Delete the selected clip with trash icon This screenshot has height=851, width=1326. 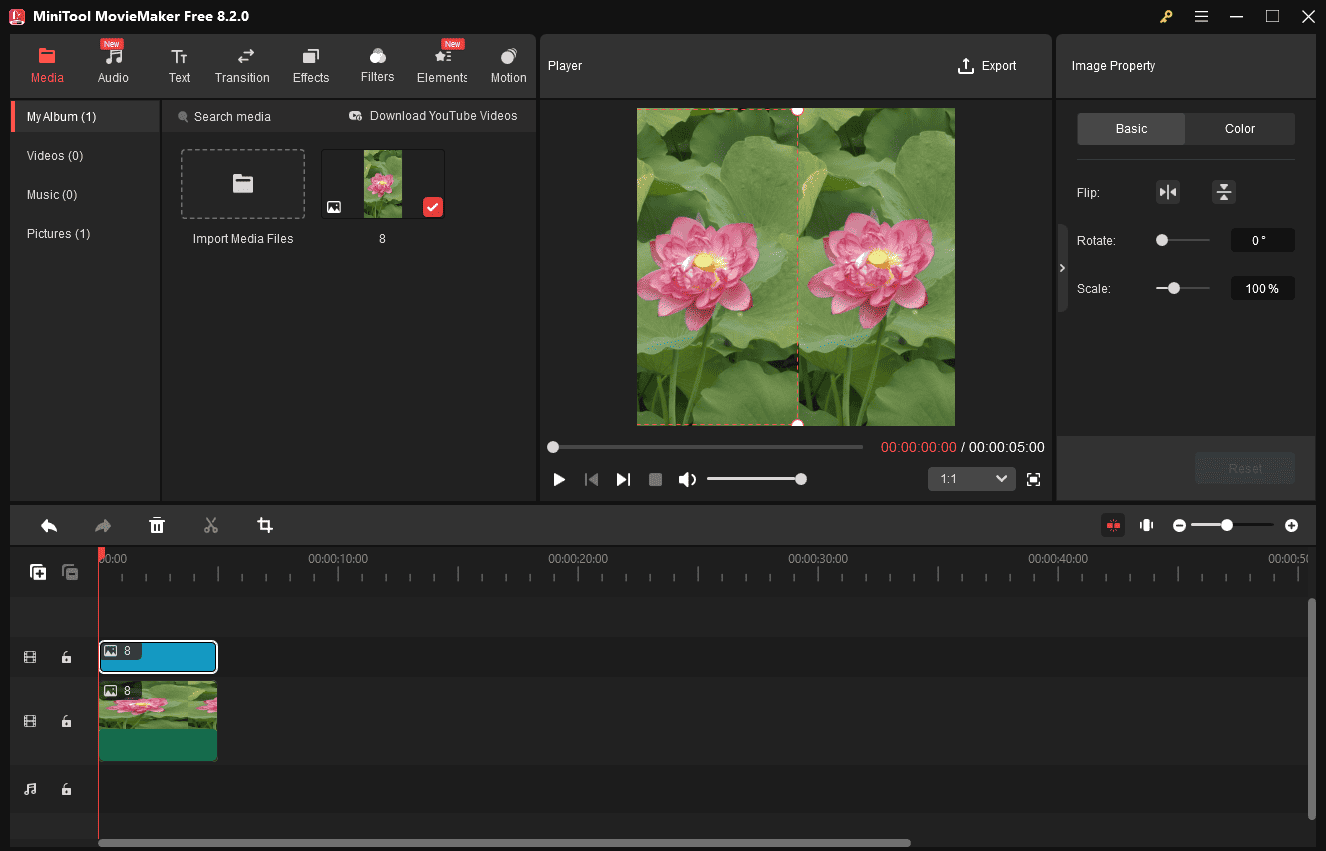(157, 525)
